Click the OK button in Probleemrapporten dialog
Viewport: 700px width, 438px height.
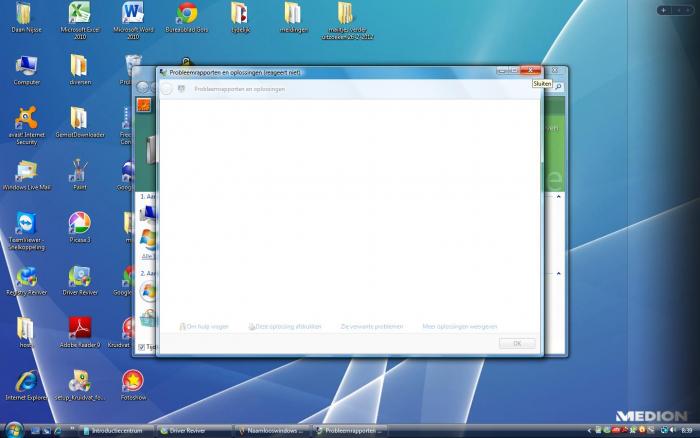pos(517,343)
